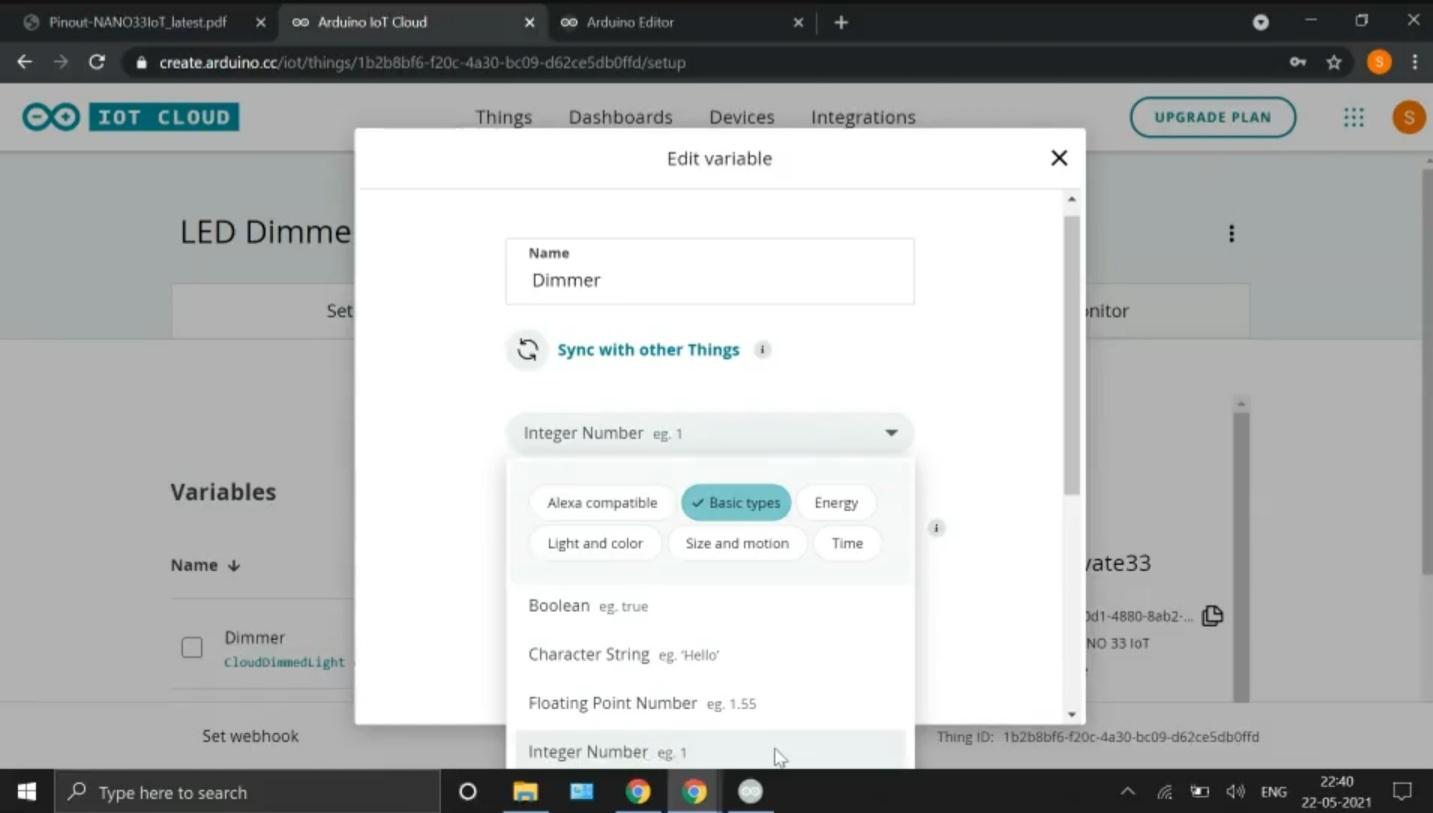
Task: Click the Dimmer variable name
Action: pyautogui.click(x=255, y=637)
